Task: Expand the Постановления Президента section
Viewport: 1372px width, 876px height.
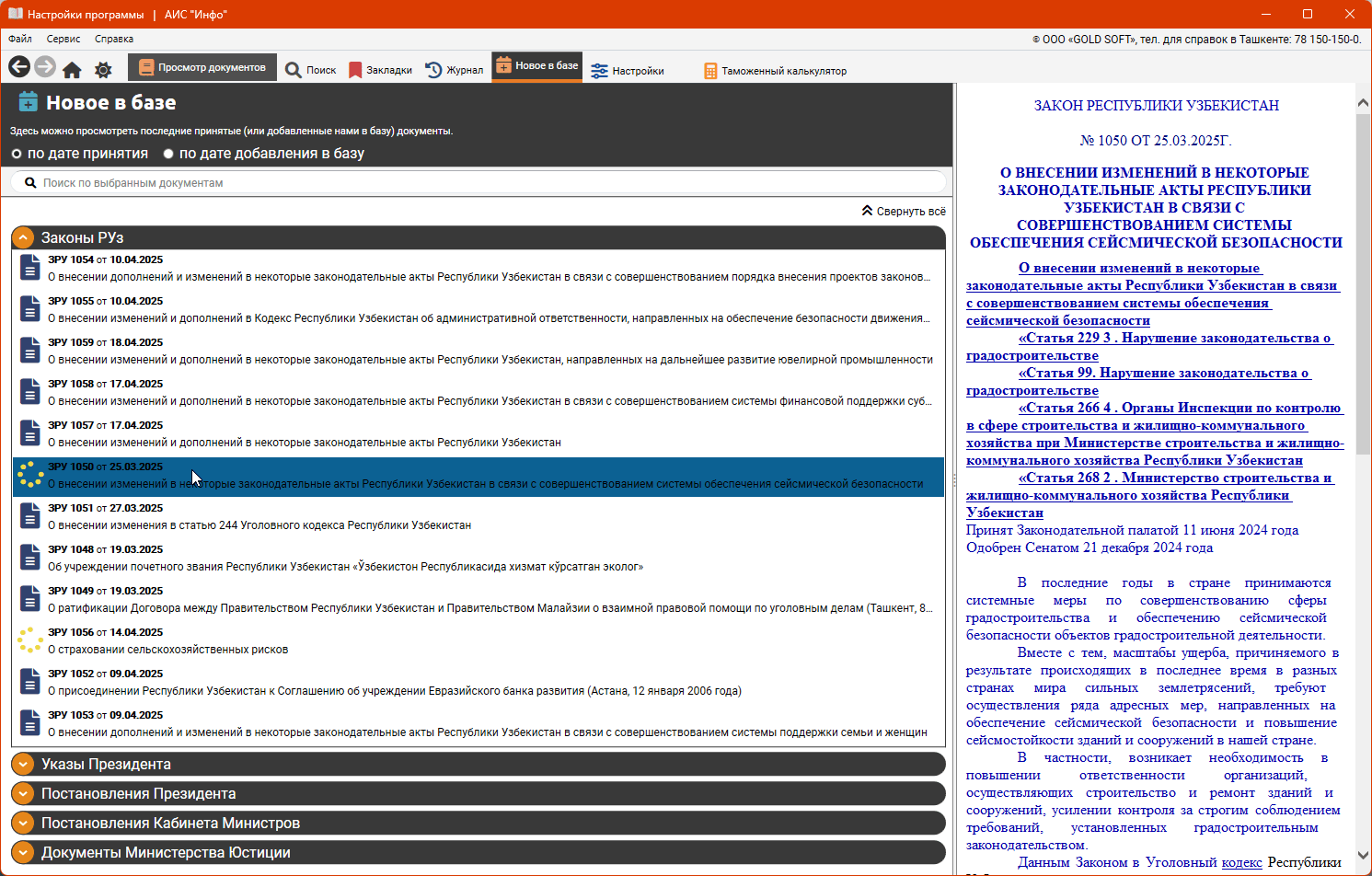Action: tap(478, 793)
